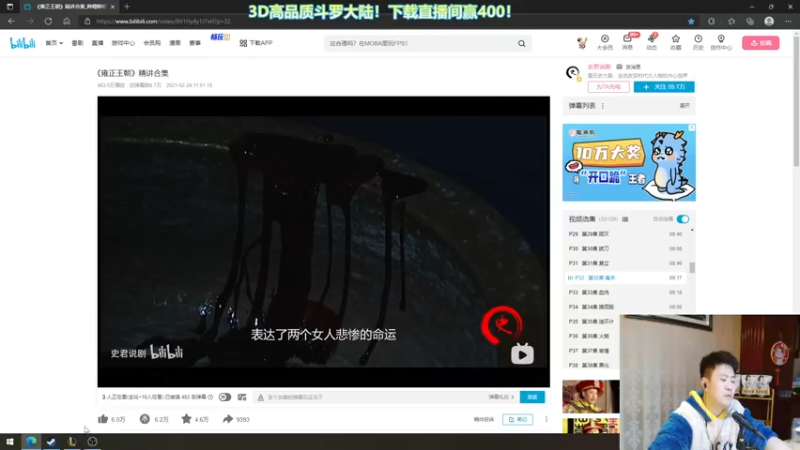Open the 番剧 navigation link
The height and width of the screenshot is (450, 800).
pyautogui.click(x=77, y=43)
